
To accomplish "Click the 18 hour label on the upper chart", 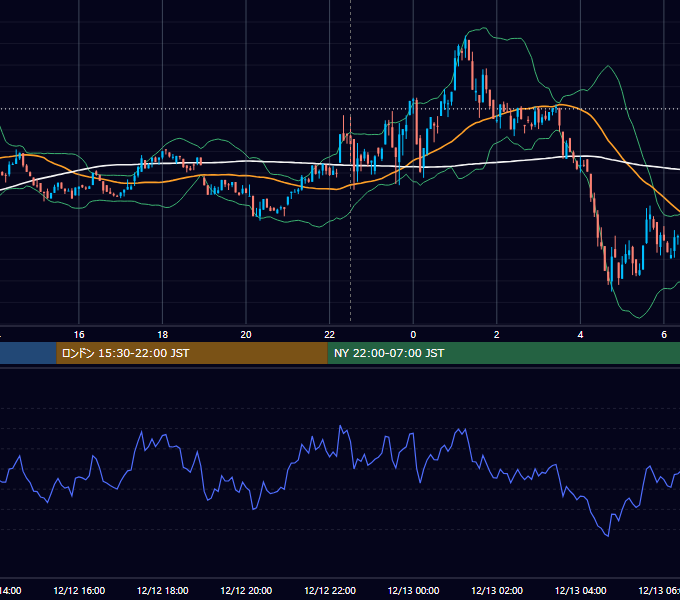I will click(x=163, y=335).
